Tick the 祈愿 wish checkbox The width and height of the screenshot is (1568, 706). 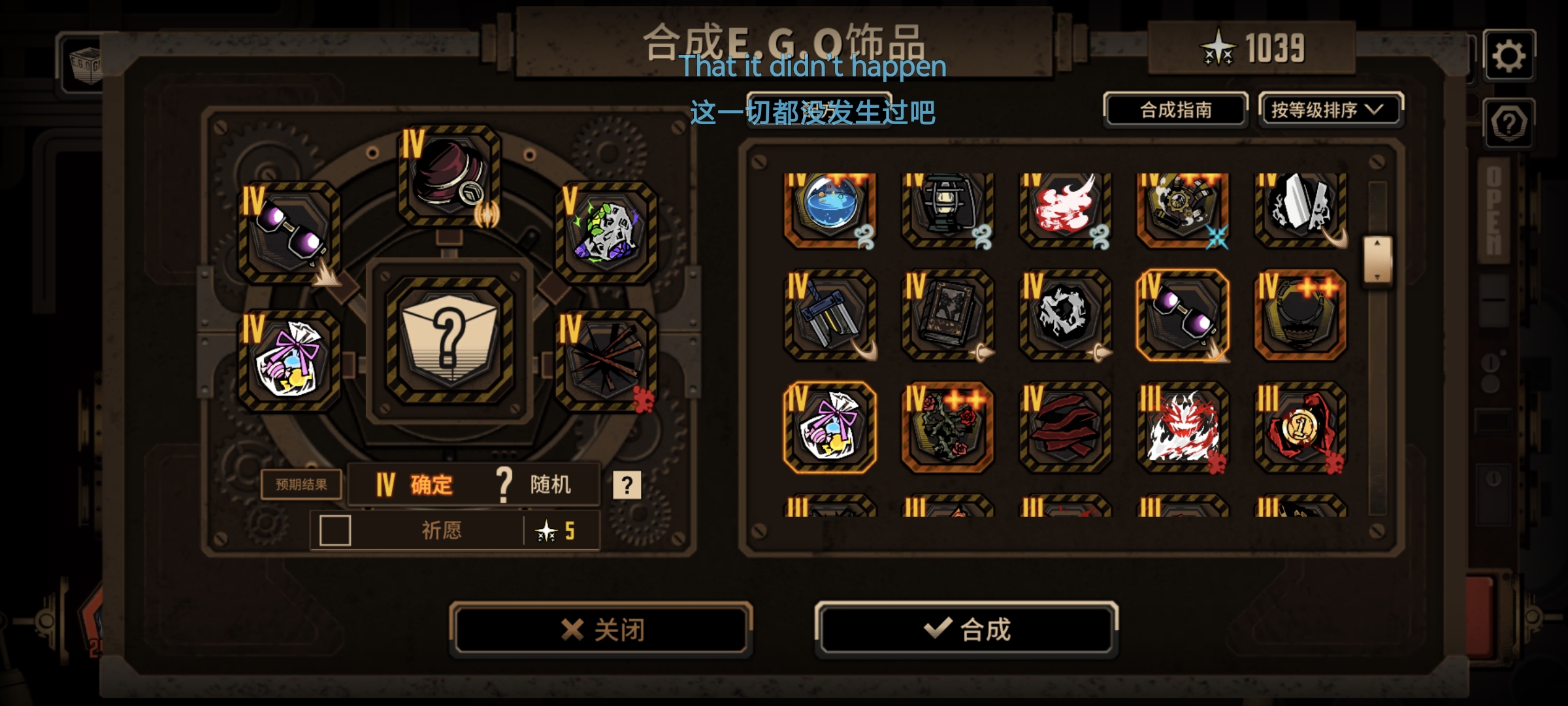335,530
